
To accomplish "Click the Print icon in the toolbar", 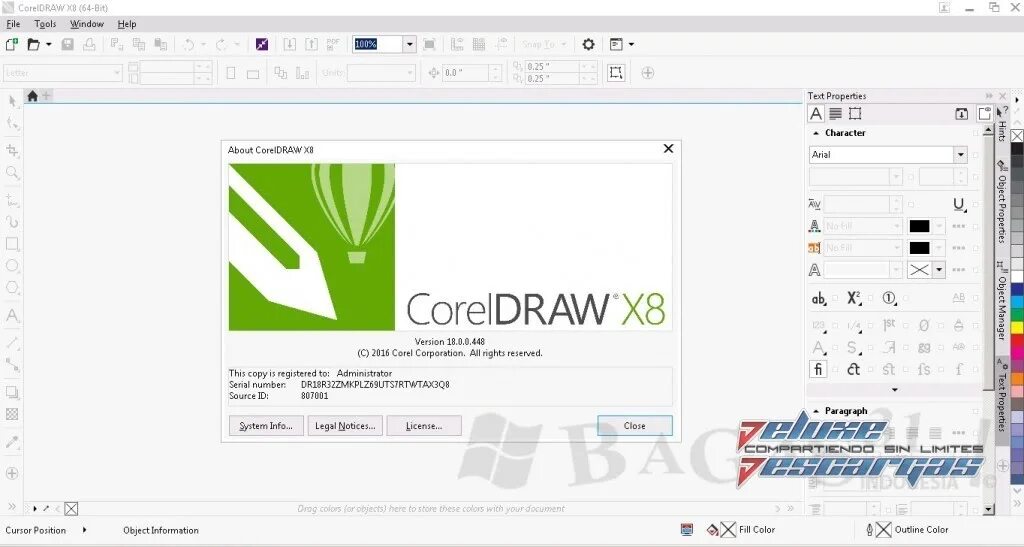I will 89,44.
